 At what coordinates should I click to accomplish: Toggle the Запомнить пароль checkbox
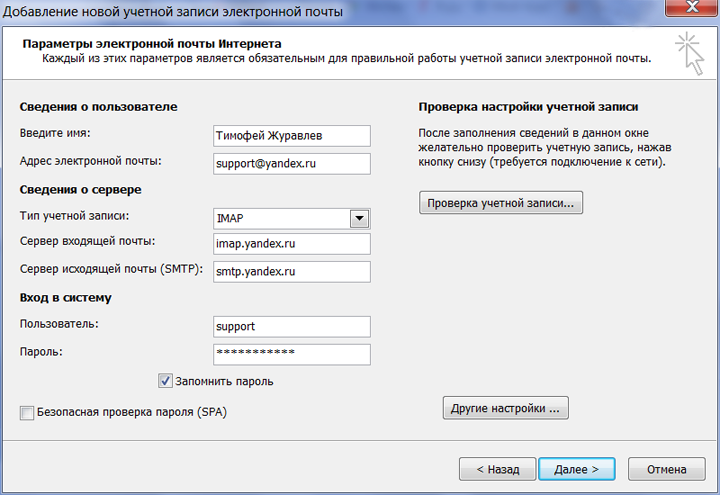(x=166, y=381)
